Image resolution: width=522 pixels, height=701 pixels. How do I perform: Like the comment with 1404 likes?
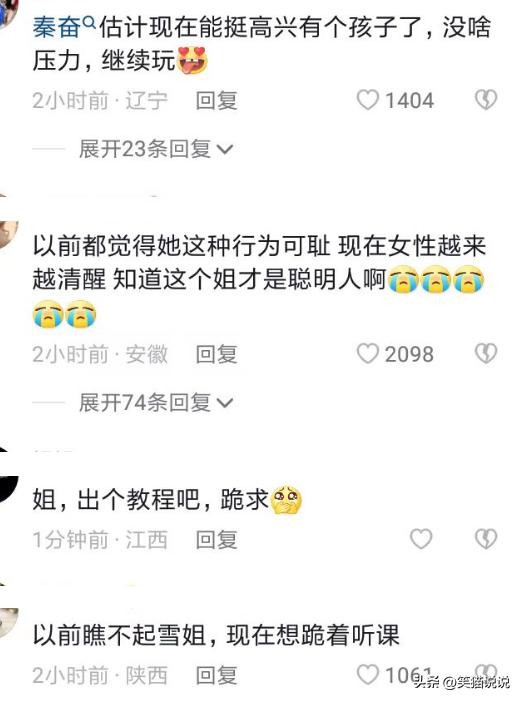(368, 100)
